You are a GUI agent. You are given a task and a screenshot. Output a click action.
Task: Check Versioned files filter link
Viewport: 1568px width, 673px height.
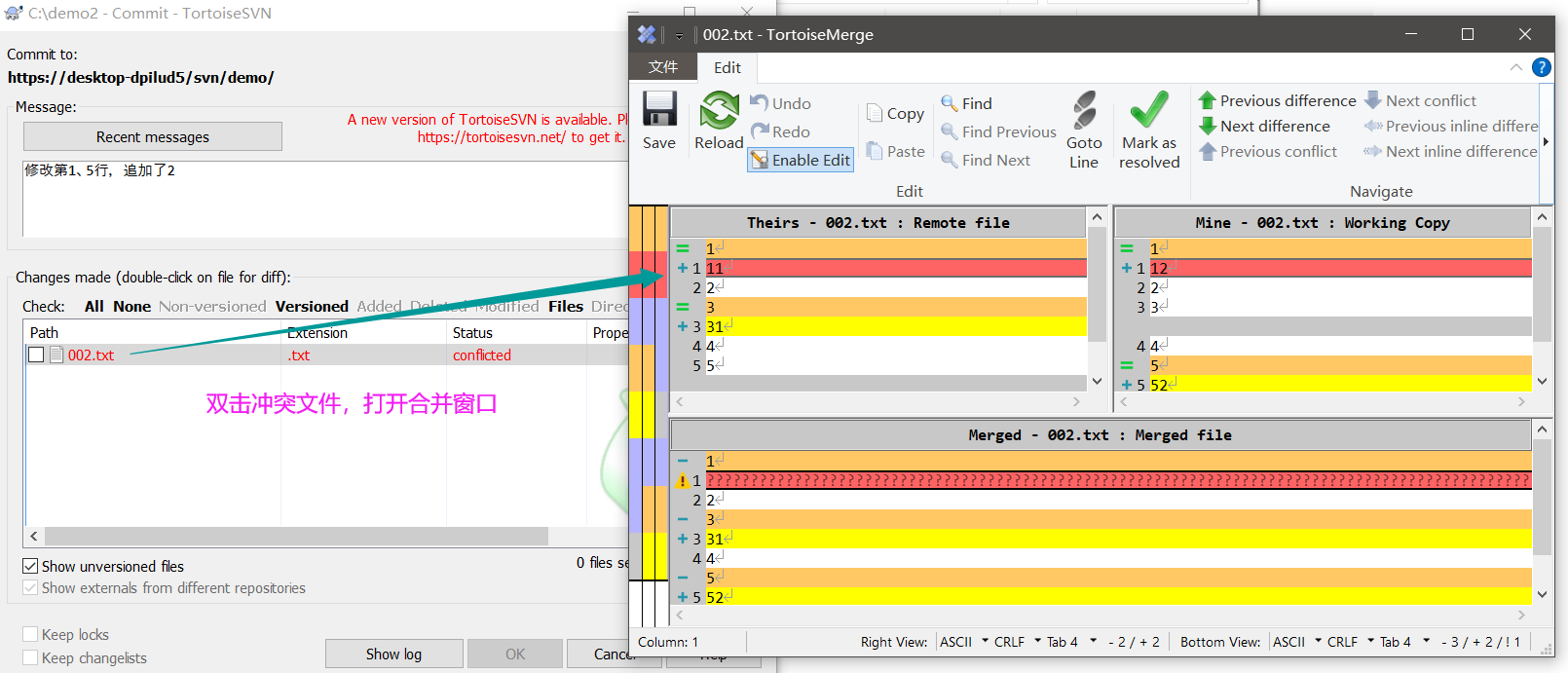click(312, 306)
